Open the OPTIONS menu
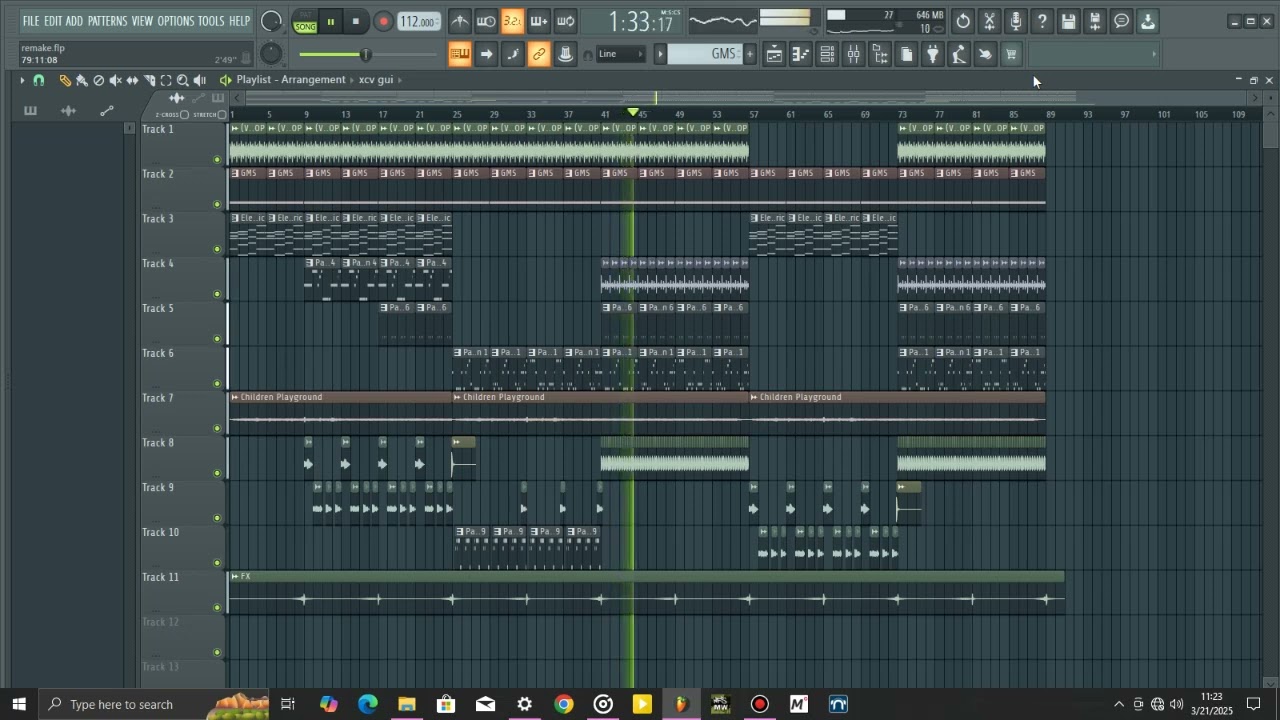1280x720 pixels. pyautogui.click(x=175, y=21)
